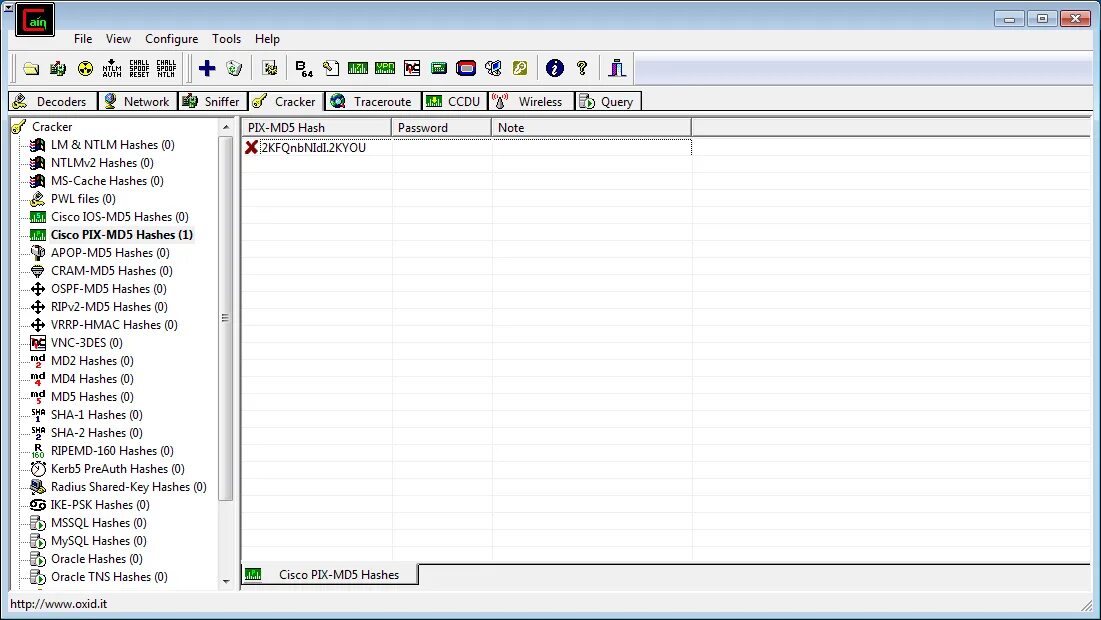The height and width of the screenshot is (620, 1101).
Task: Open the View menu
Action: click(118, 39)
